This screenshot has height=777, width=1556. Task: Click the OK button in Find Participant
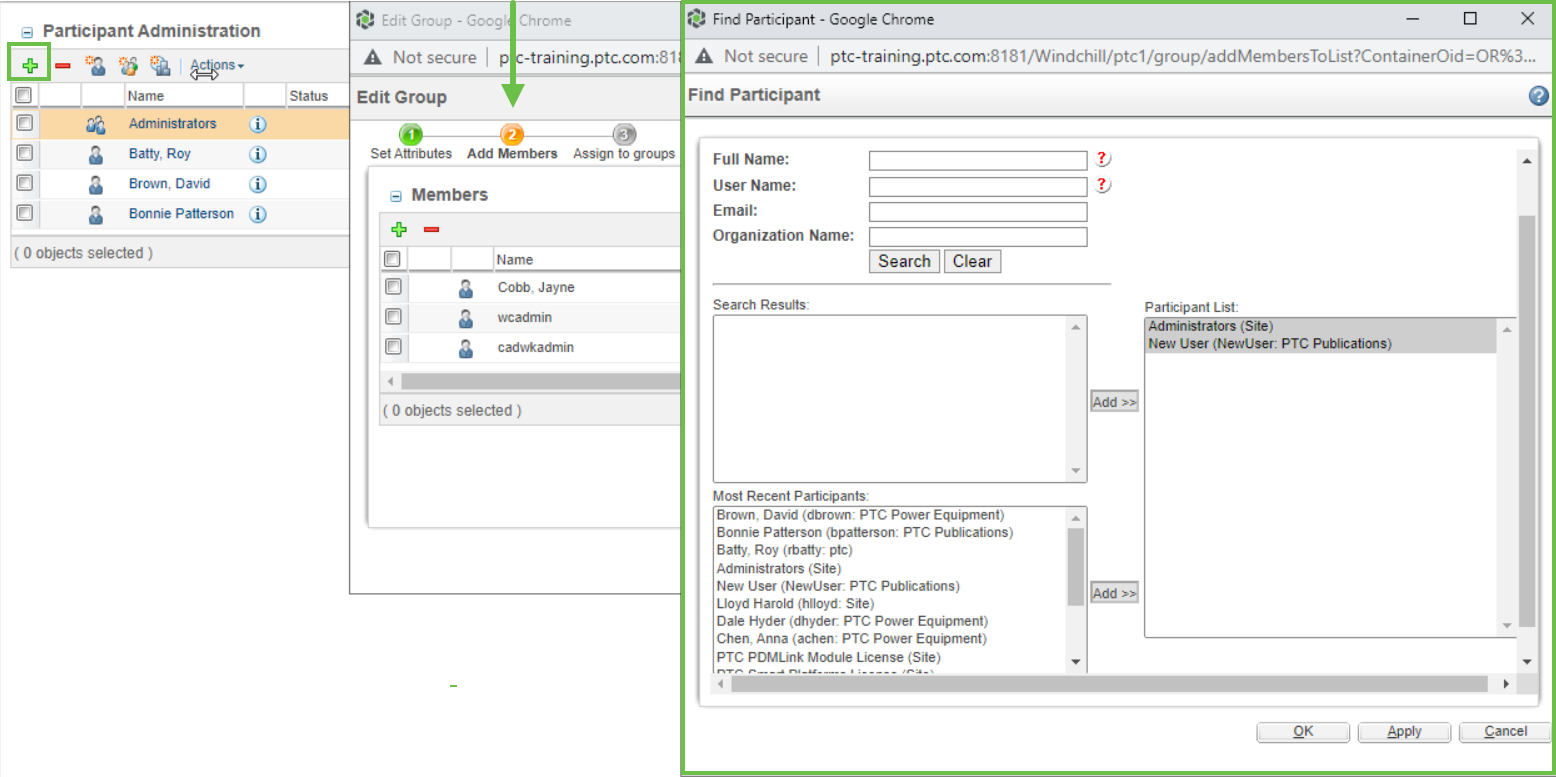coord(1303,732)
